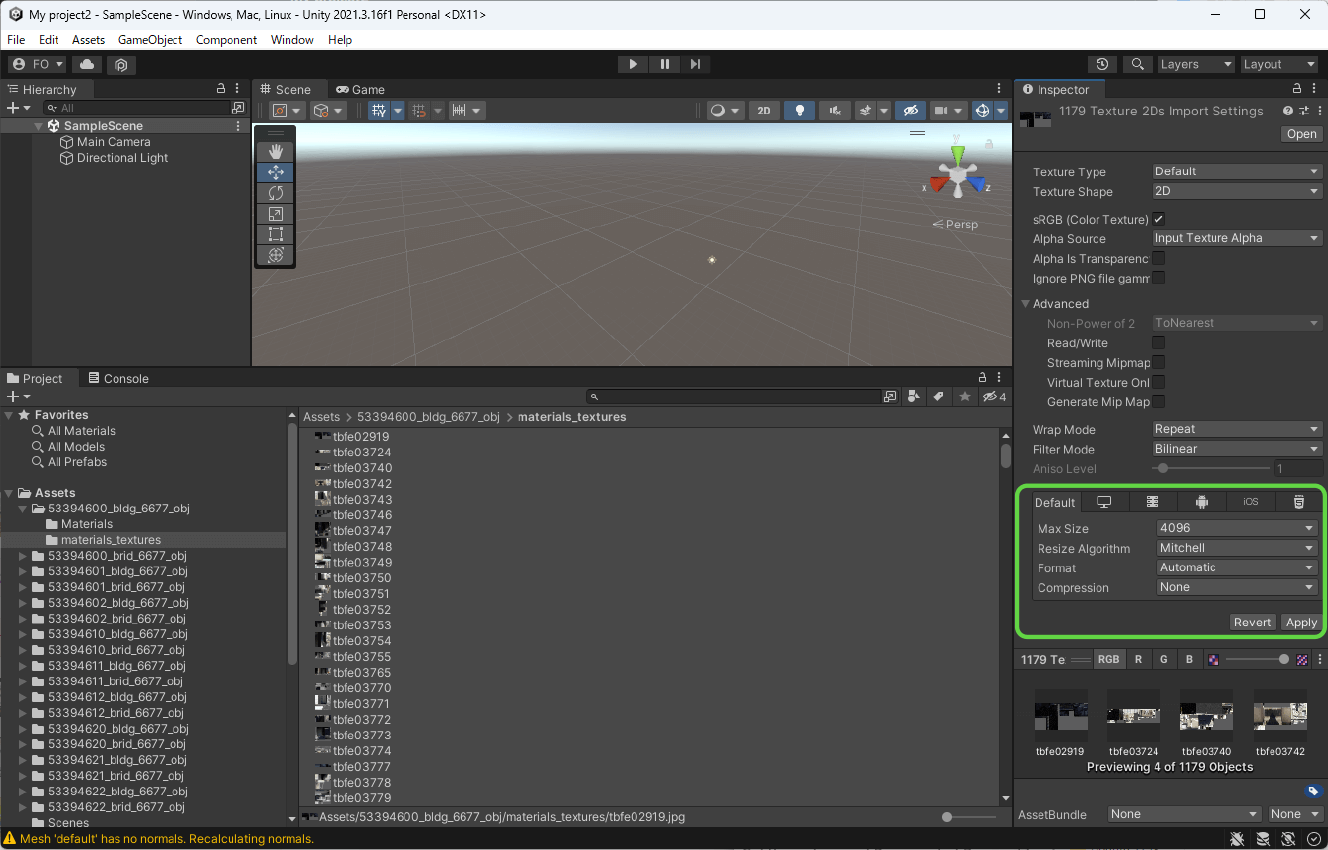Enable the Read/Write checkbox
Screen dimensions: 1328x850
[1159, 343]
